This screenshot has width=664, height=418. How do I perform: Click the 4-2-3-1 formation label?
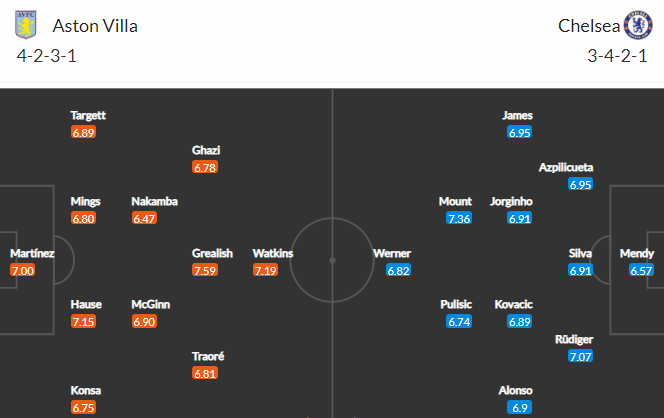pos(47,56)
